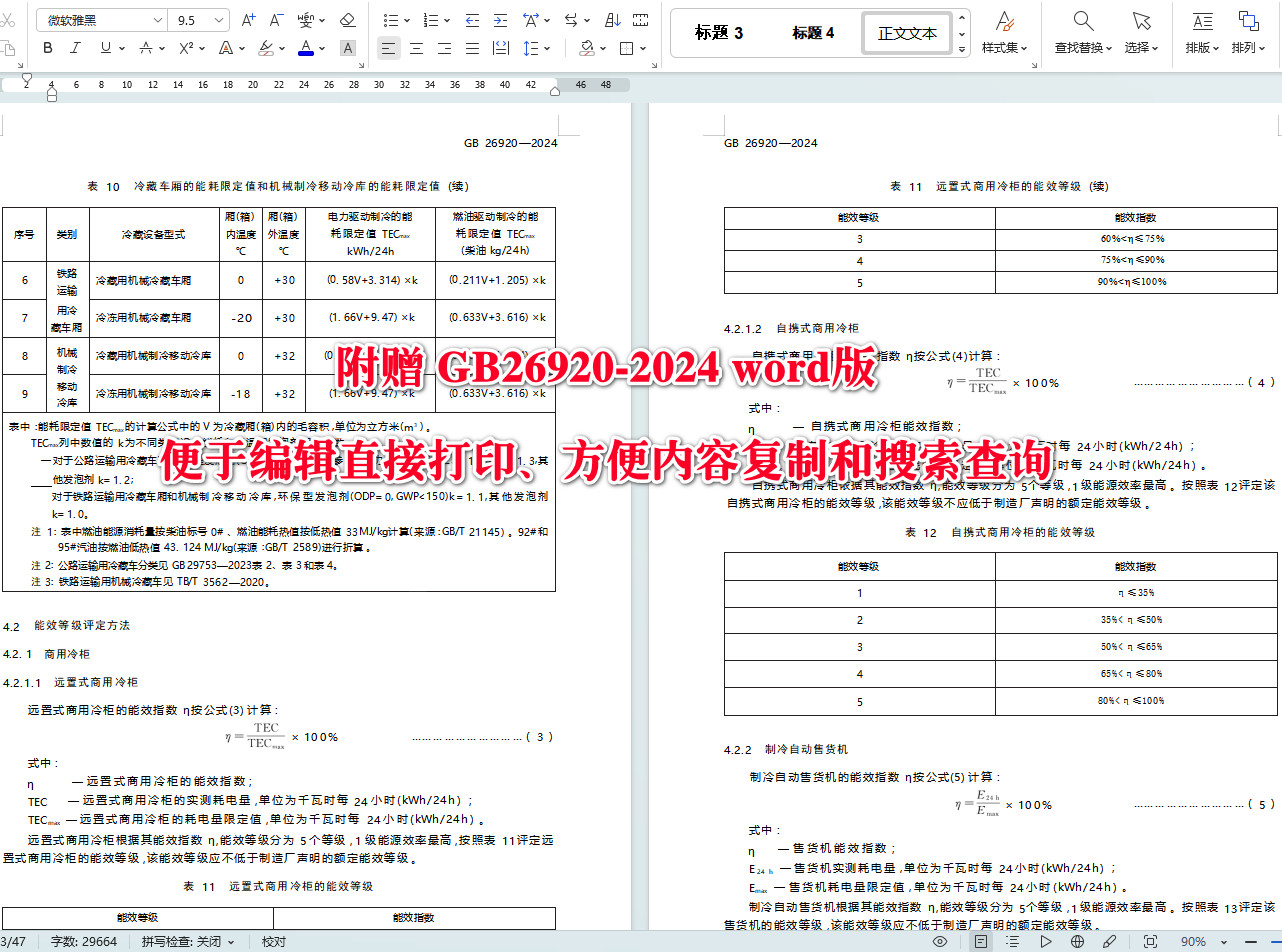This screenshot has height=952, width=1282.
Task: Toggle italic formatting
Action: point(73,47)
